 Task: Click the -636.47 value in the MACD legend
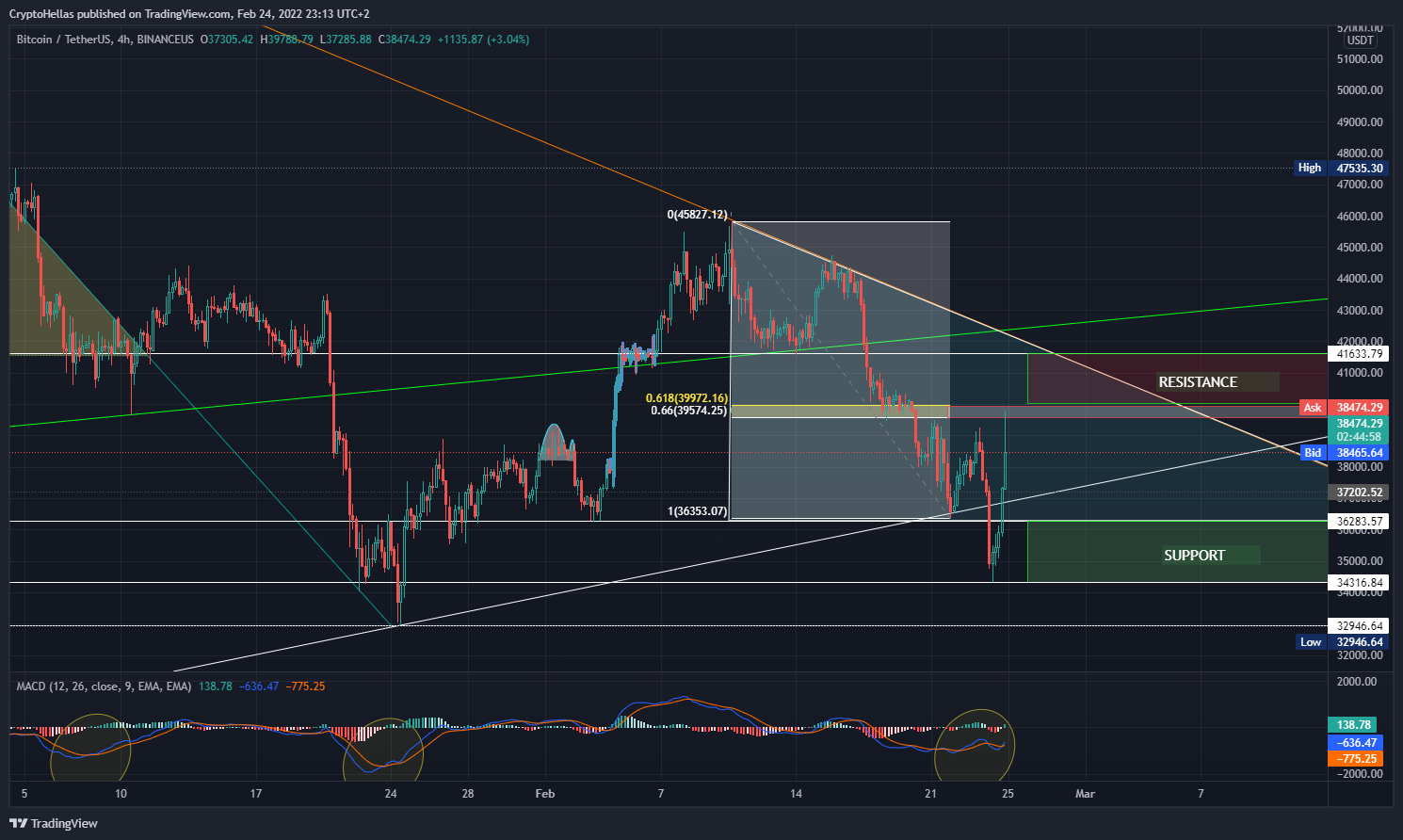(x=259, y=687)
